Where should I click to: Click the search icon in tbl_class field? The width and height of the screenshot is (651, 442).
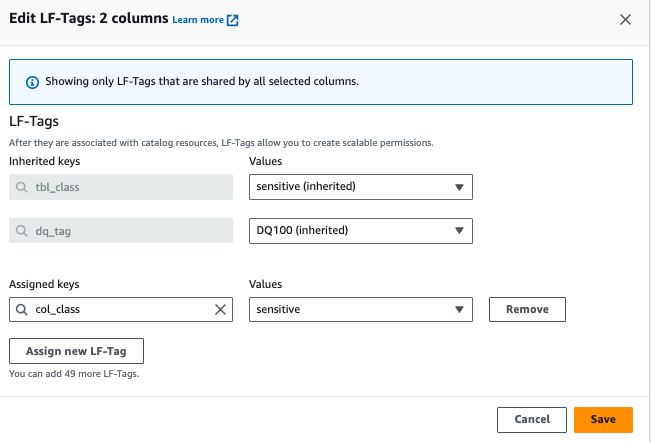pos(22,187)
